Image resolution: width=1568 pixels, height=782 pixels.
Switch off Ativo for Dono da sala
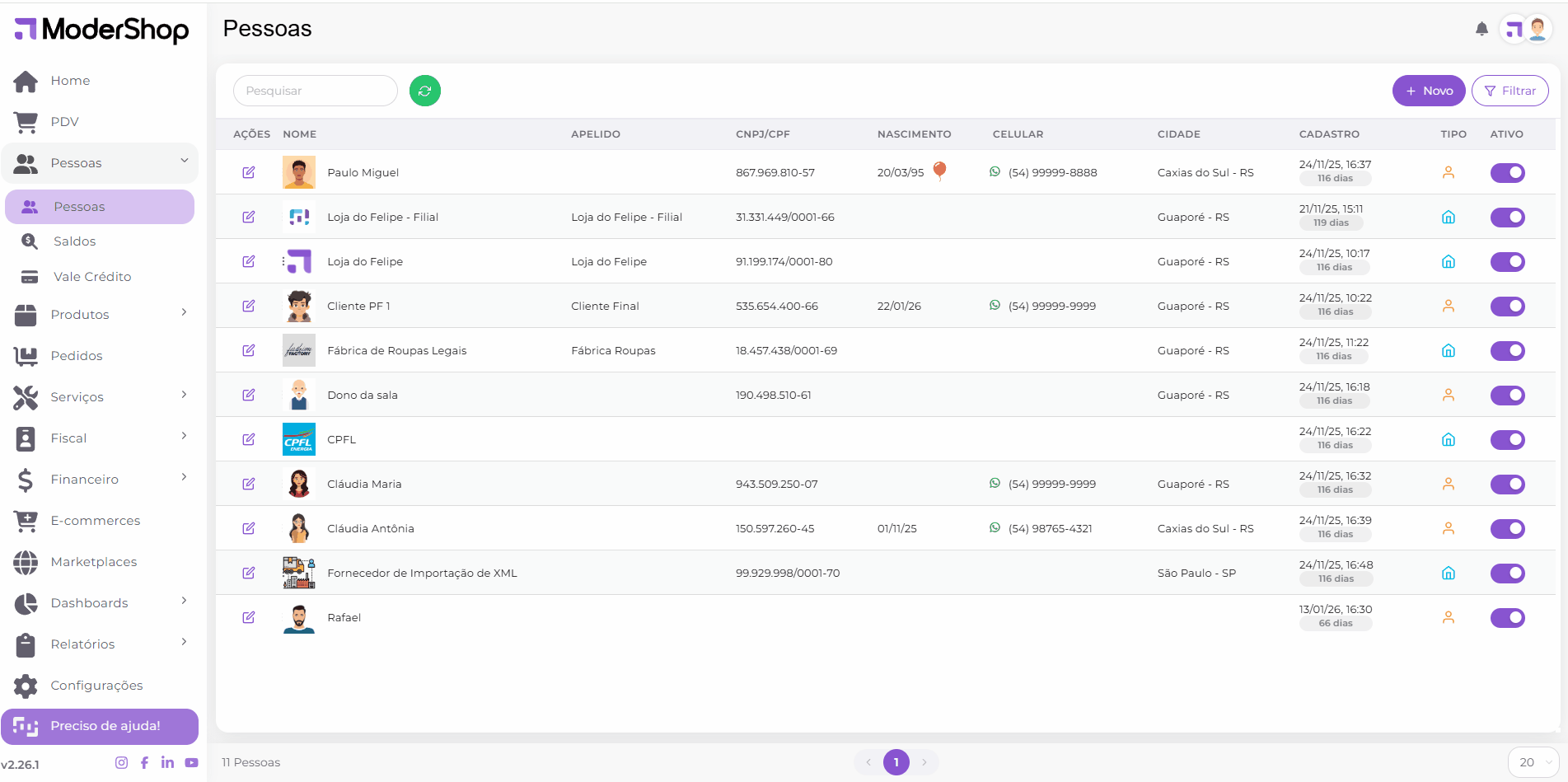click(1507, 396)
